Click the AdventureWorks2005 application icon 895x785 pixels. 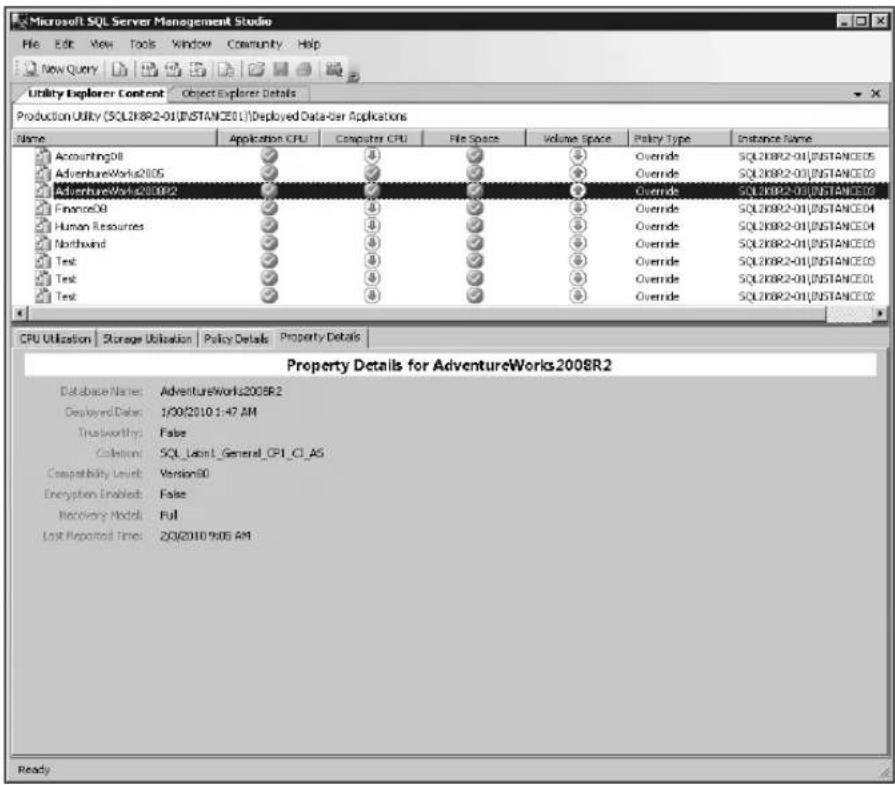[x=43, y=174]
